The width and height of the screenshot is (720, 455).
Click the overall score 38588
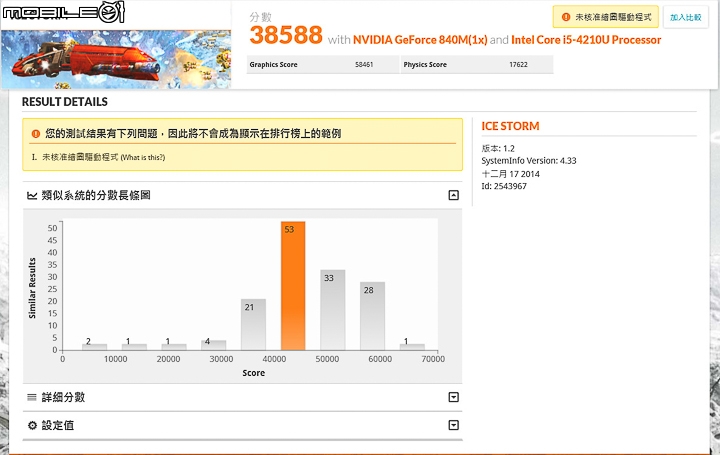(286, 35)
